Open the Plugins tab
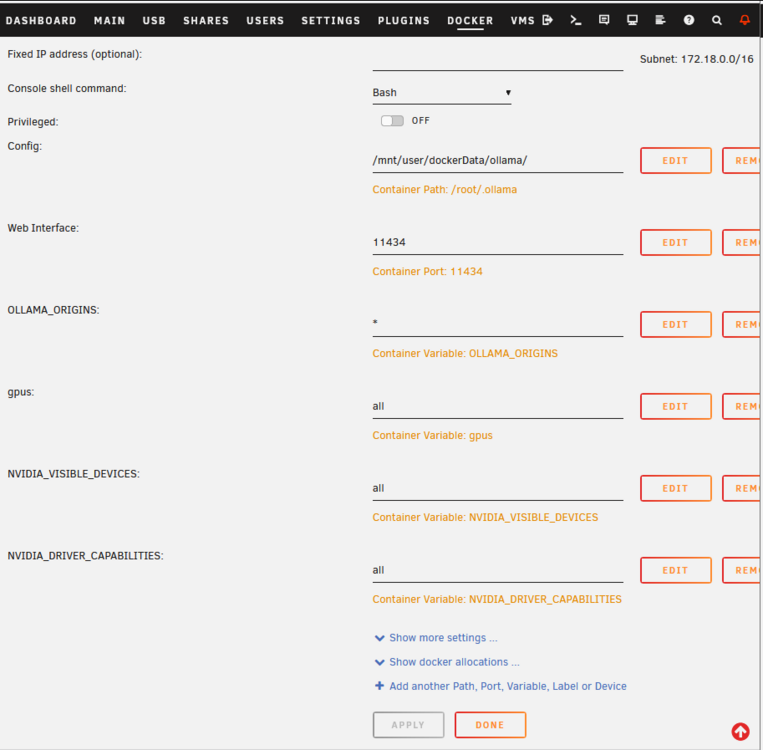763x750 pixels. pos(404,20)
